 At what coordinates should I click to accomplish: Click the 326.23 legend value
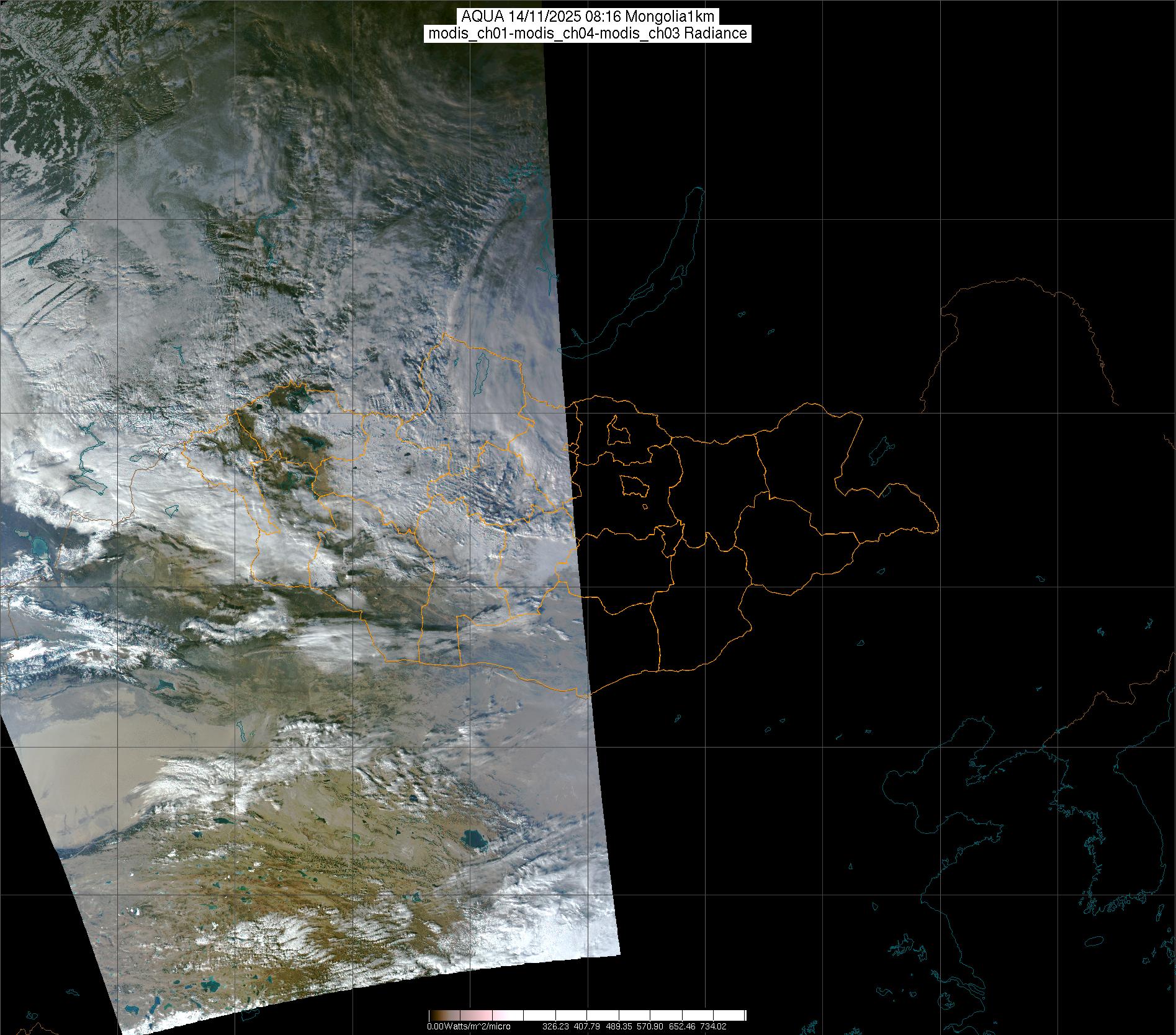click(555, 1026)
